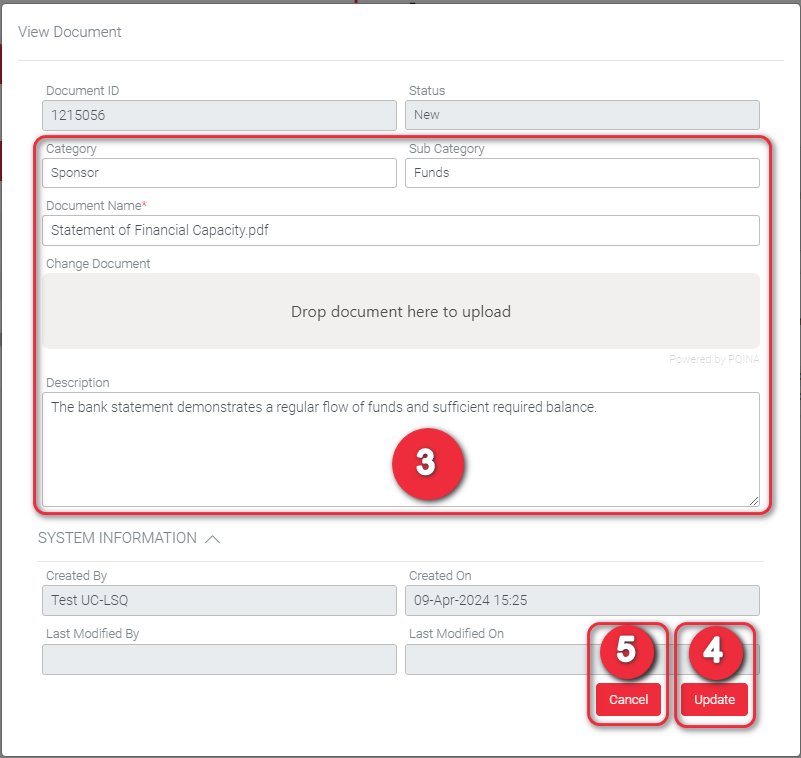Click the red number 3 callout badge
Image resolution: width=801 pixels, height=758 pixels.
coord(426,463)
